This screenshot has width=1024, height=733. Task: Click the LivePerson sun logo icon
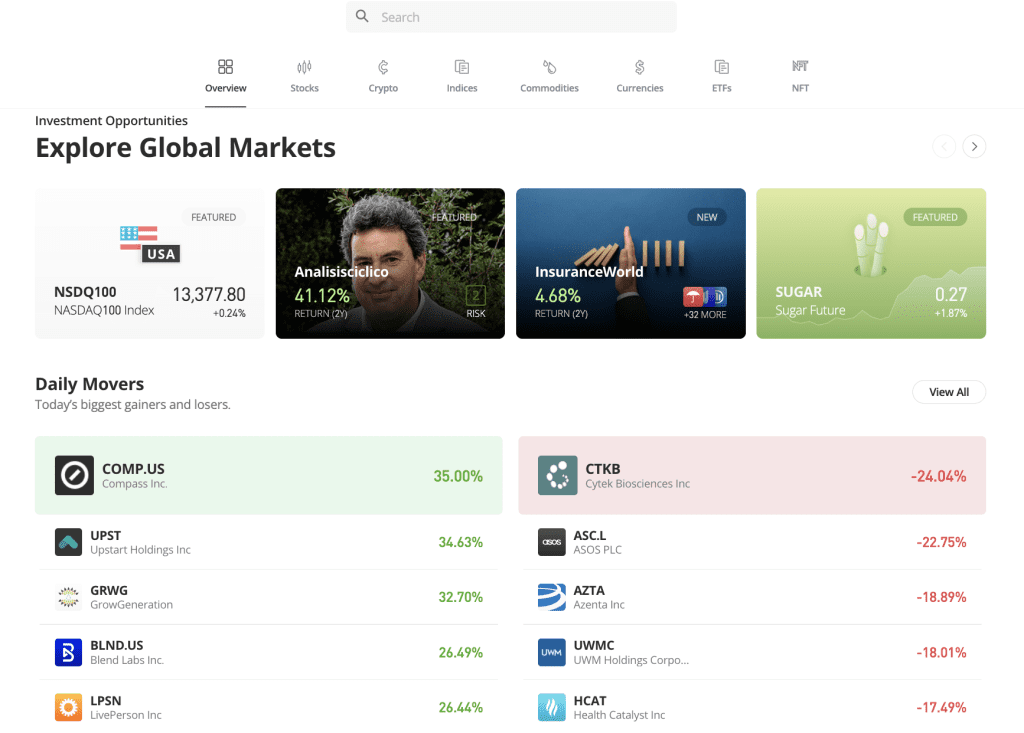point(68,707)
